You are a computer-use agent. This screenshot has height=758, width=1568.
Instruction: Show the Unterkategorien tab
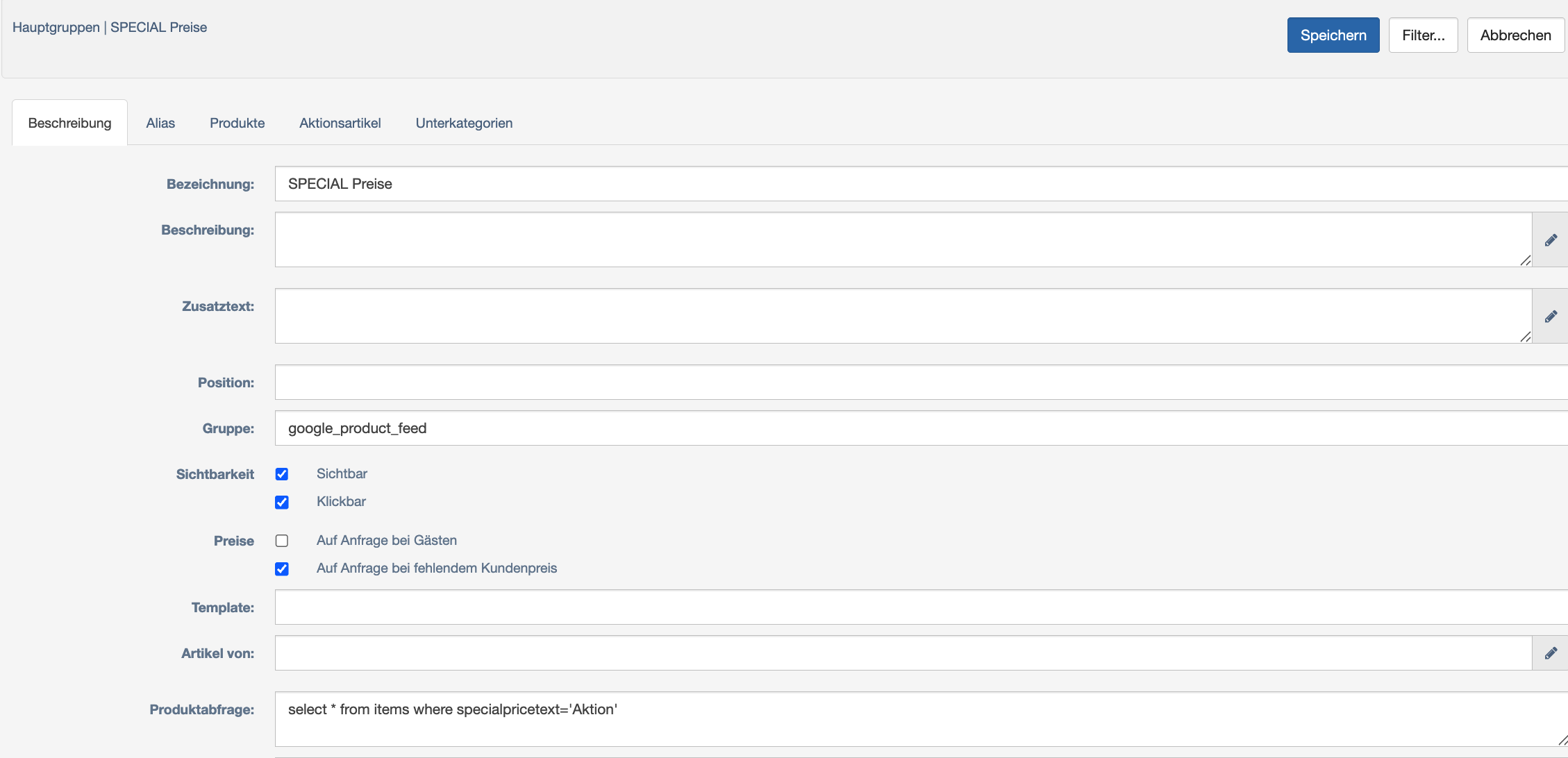tap(465, 123)
